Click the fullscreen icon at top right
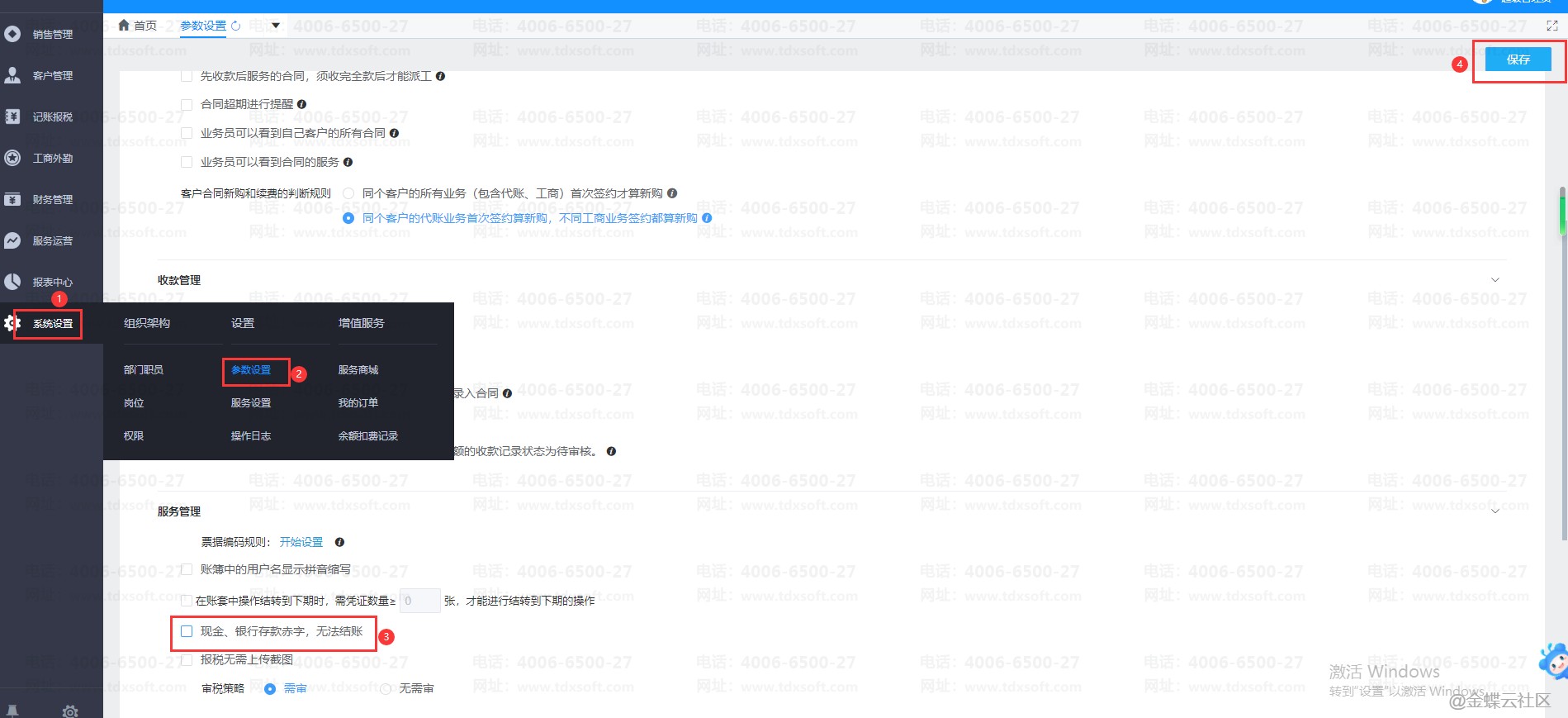The height and width of the screenshot is (718, 1568). (x=1551, y=26)
